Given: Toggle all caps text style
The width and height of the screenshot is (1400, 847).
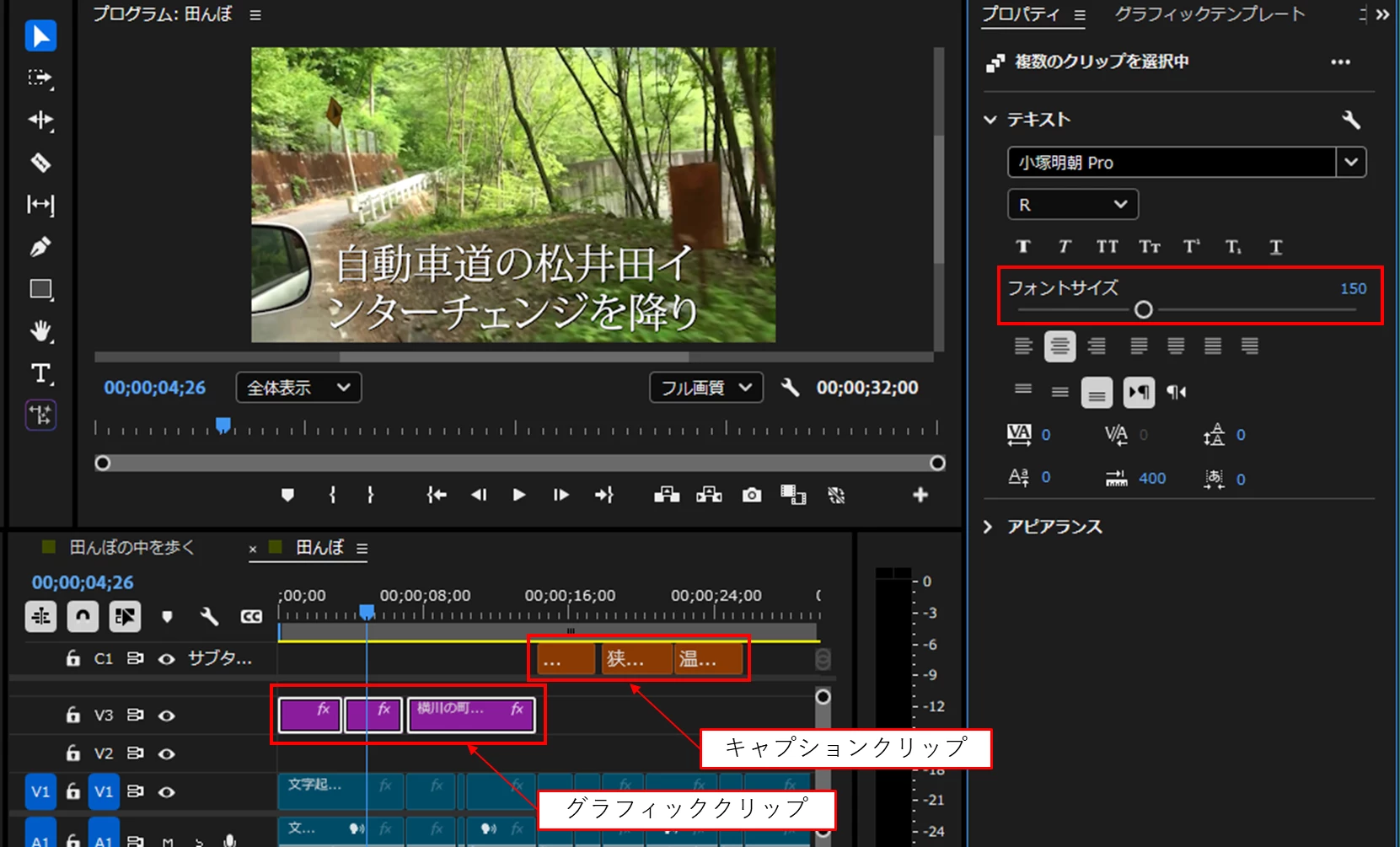Looking at the screenshot, I should pyautogui.click(x=1107, y=246).
